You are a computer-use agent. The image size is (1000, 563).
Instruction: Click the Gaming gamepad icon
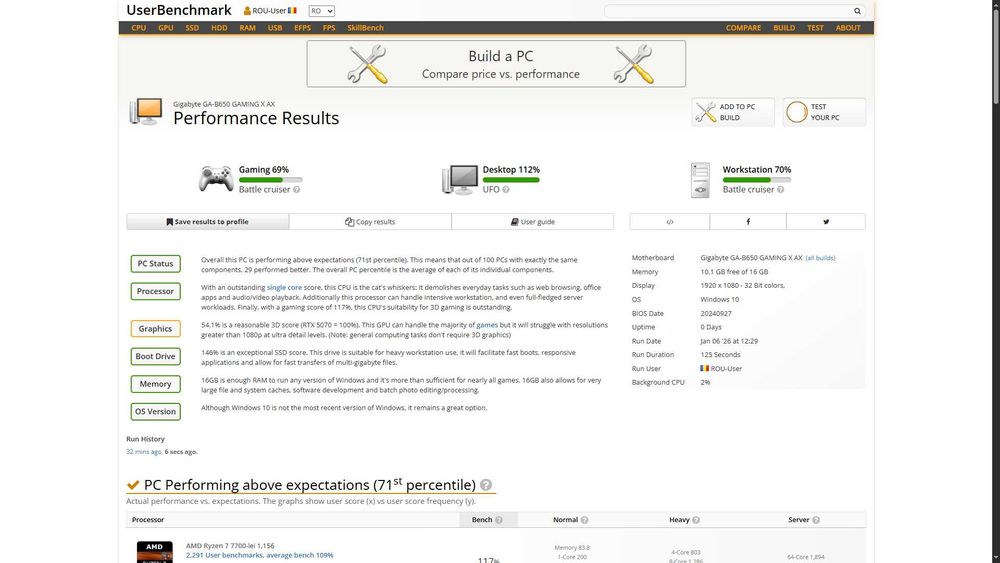click(x=216, y=179)
